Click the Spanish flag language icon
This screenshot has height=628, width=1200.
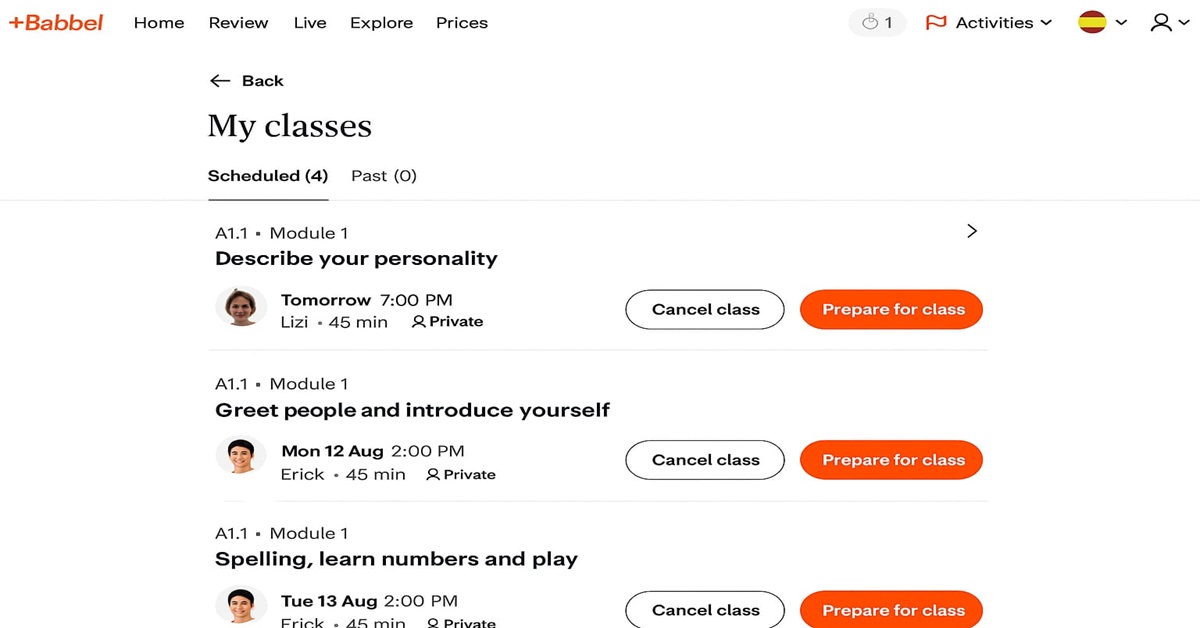coord(1092,22)
